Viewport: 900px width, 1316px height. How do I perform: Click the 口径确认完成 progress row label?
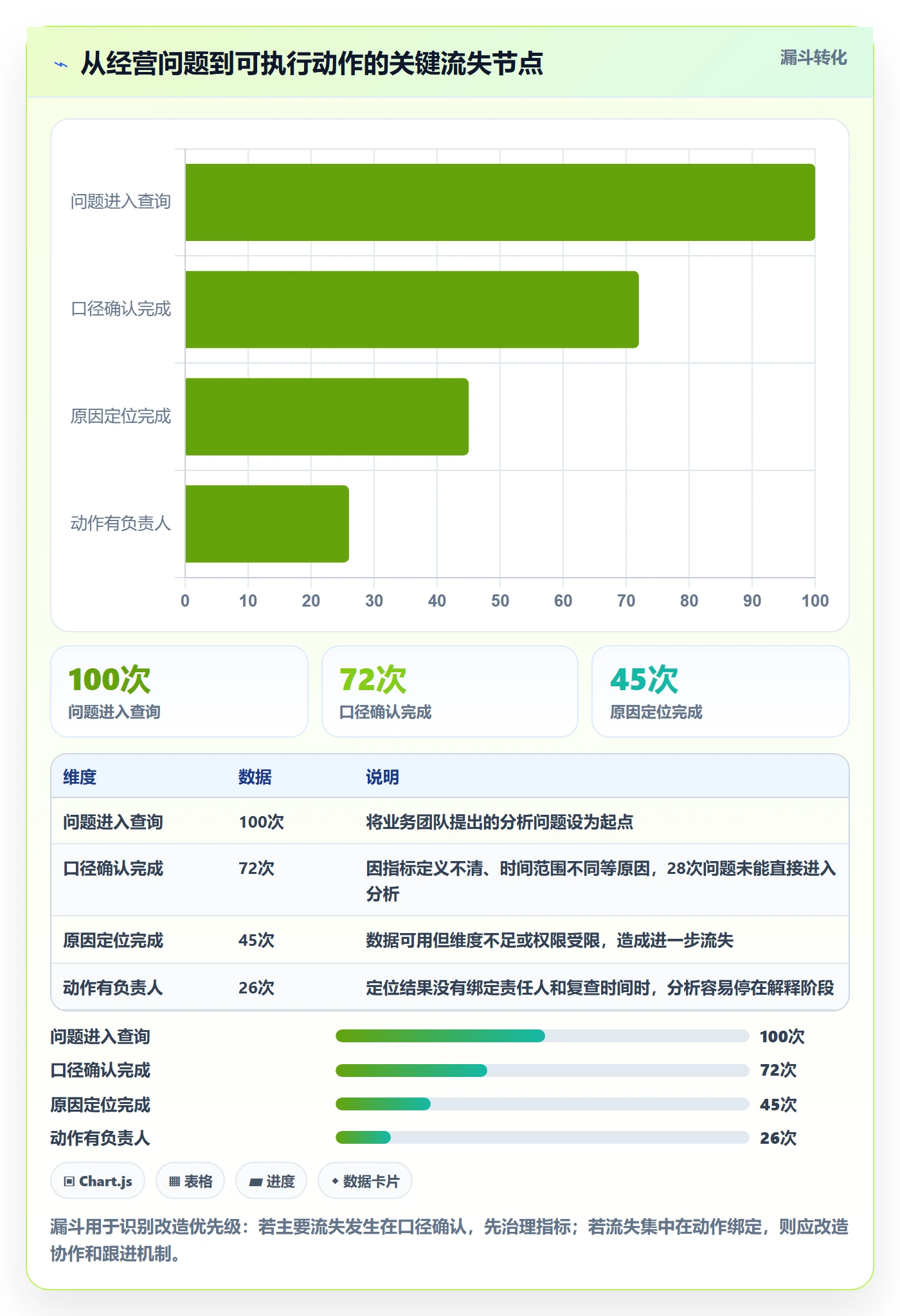[101, 1070]
